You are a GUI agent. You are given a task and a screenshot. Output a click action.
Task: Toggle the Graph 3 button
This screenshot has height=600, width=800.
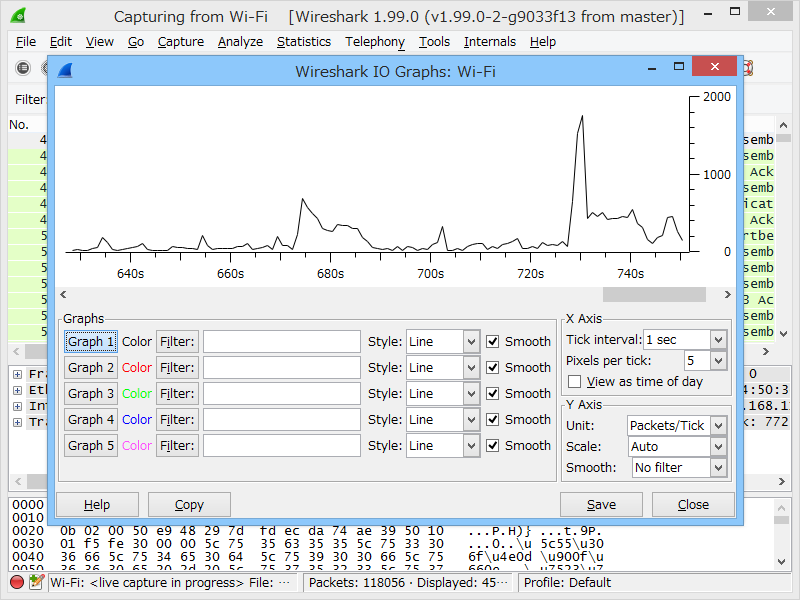pyautogui.click(x=91, y=393)
